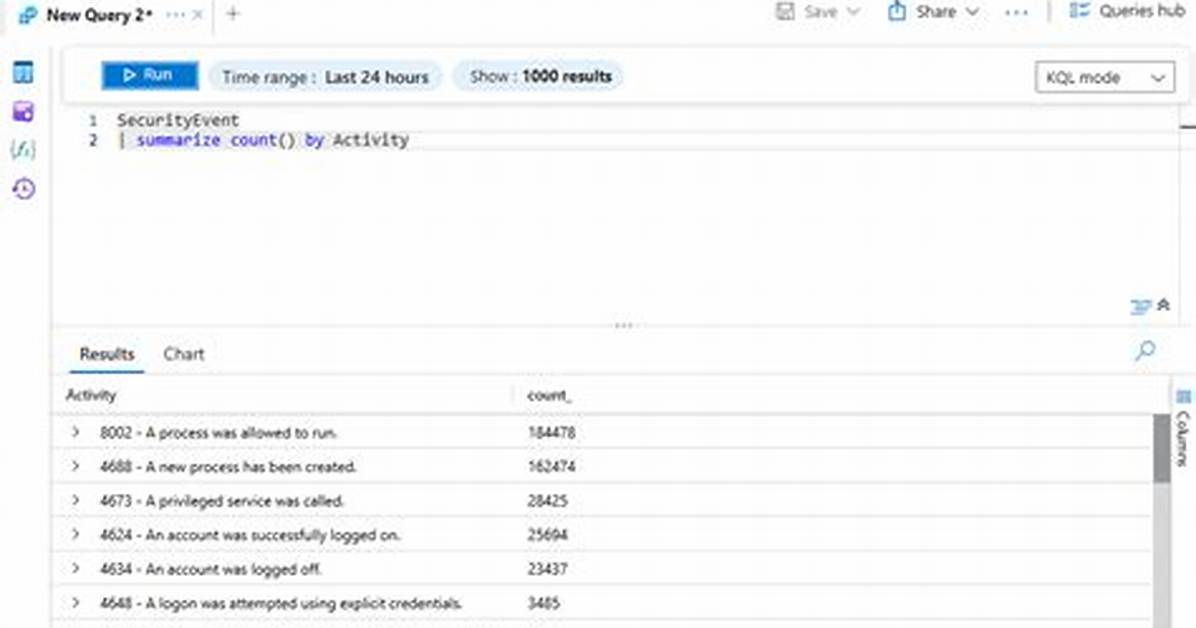Close the New Query 2 tab
Viewport: 1196px width, 628px height.
[198, 14]
